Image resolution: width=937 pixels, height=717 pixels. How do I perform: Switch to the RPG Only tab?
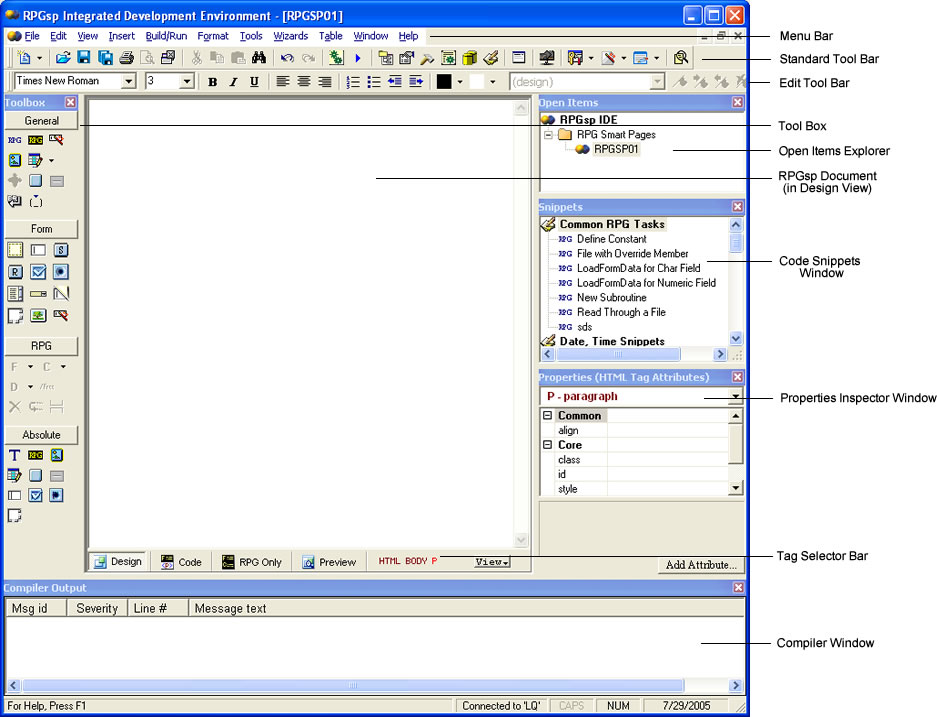coord(252,562)
